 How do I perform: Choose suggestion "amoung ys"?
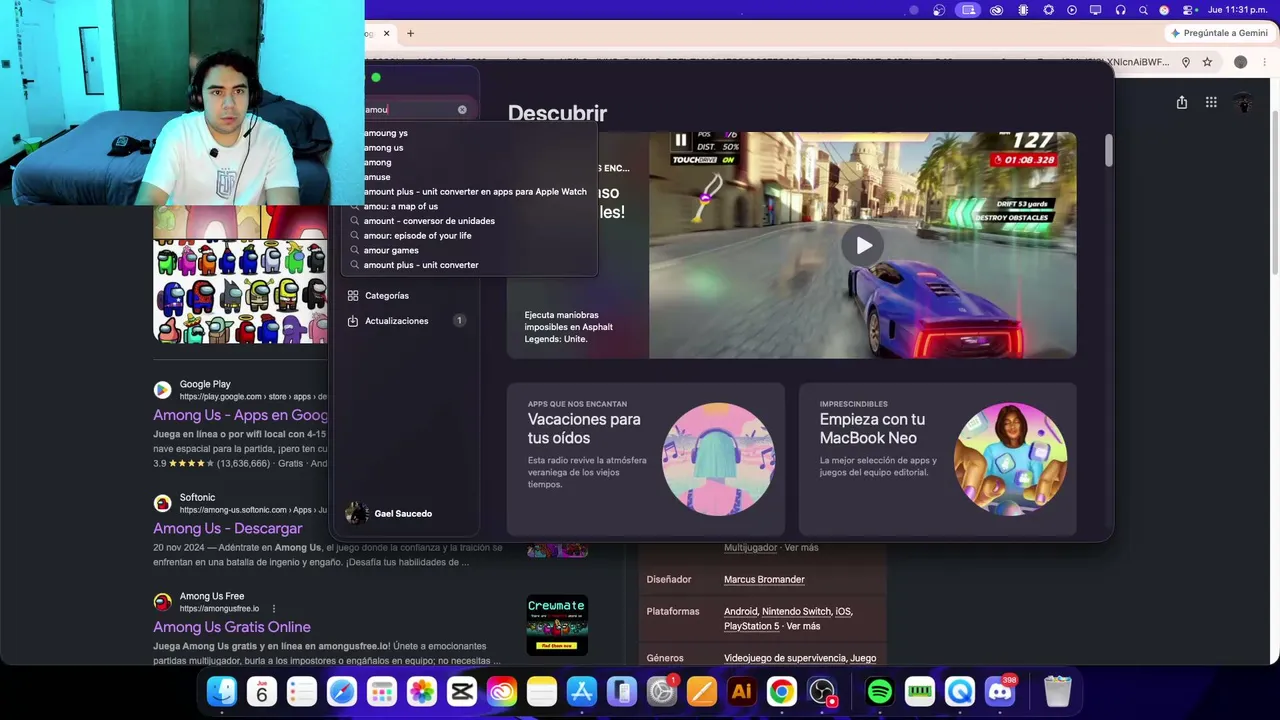click(x=385, y=133)
